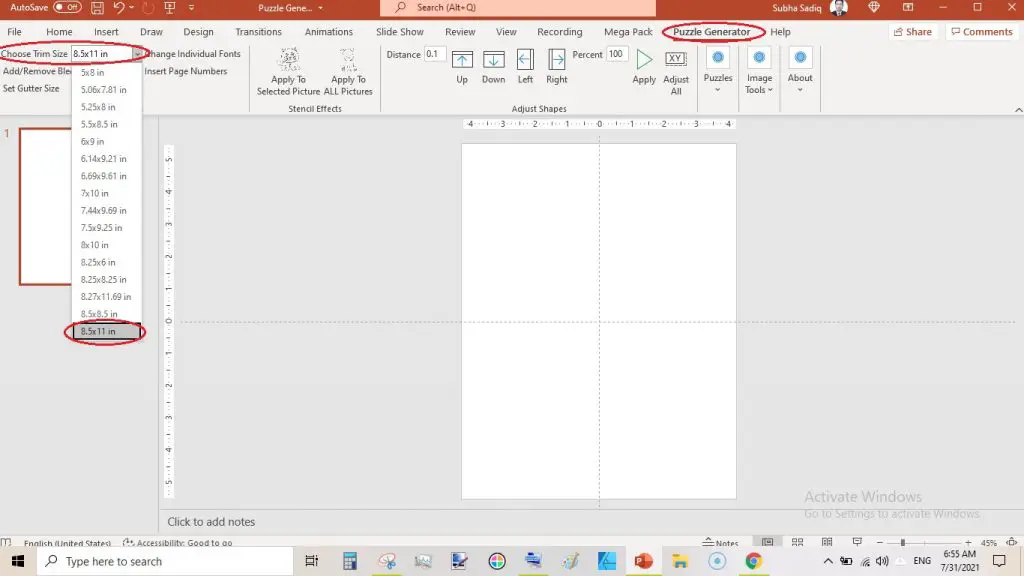Click the Undo arrow icon
The height and width of the screenshot is (576, 1024).
click(118, 8)
